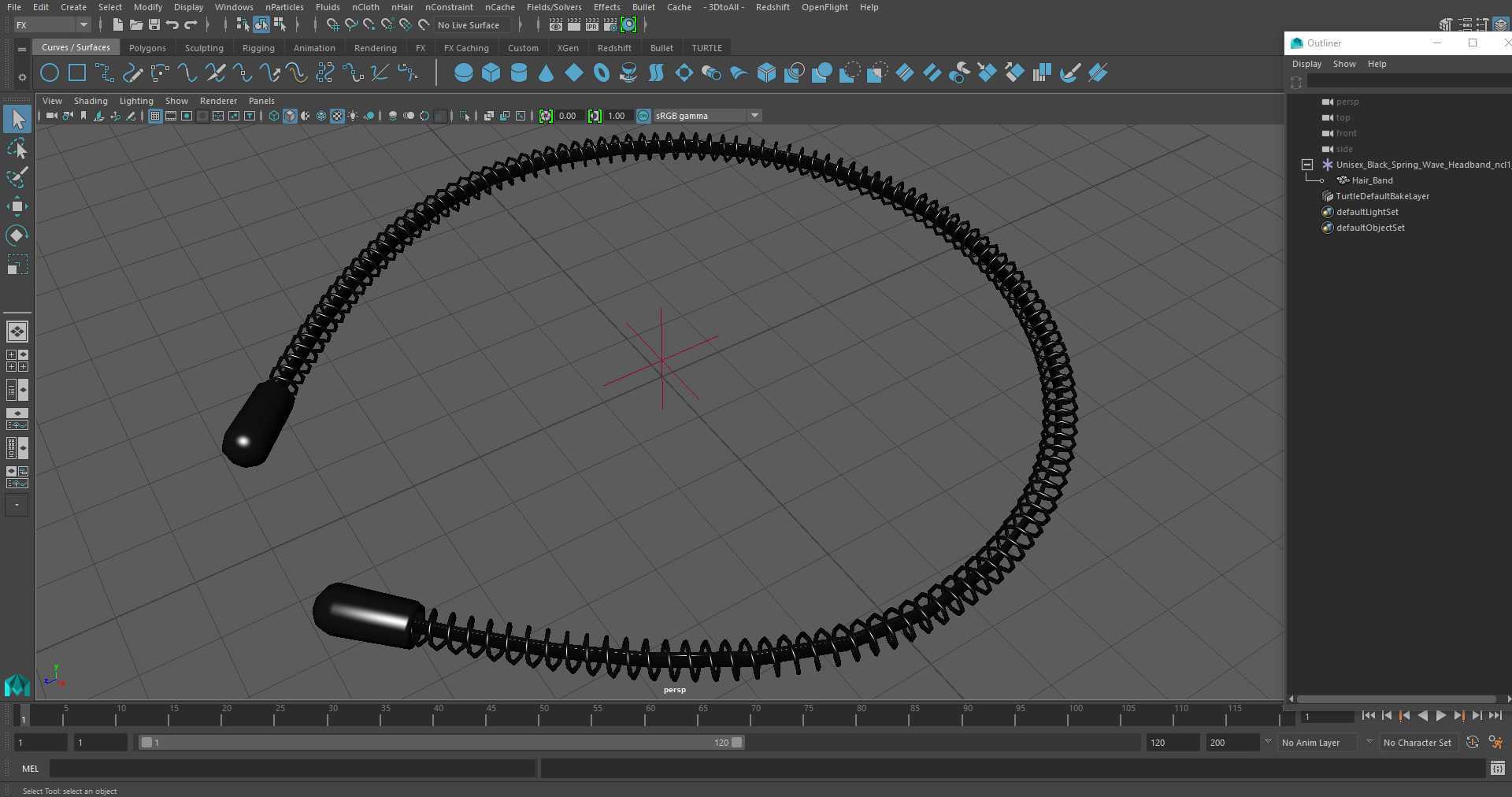This screenshot has width=1512, height=797.
Task: Switch to the Polygons shelf tab
Action: point(147,48)
